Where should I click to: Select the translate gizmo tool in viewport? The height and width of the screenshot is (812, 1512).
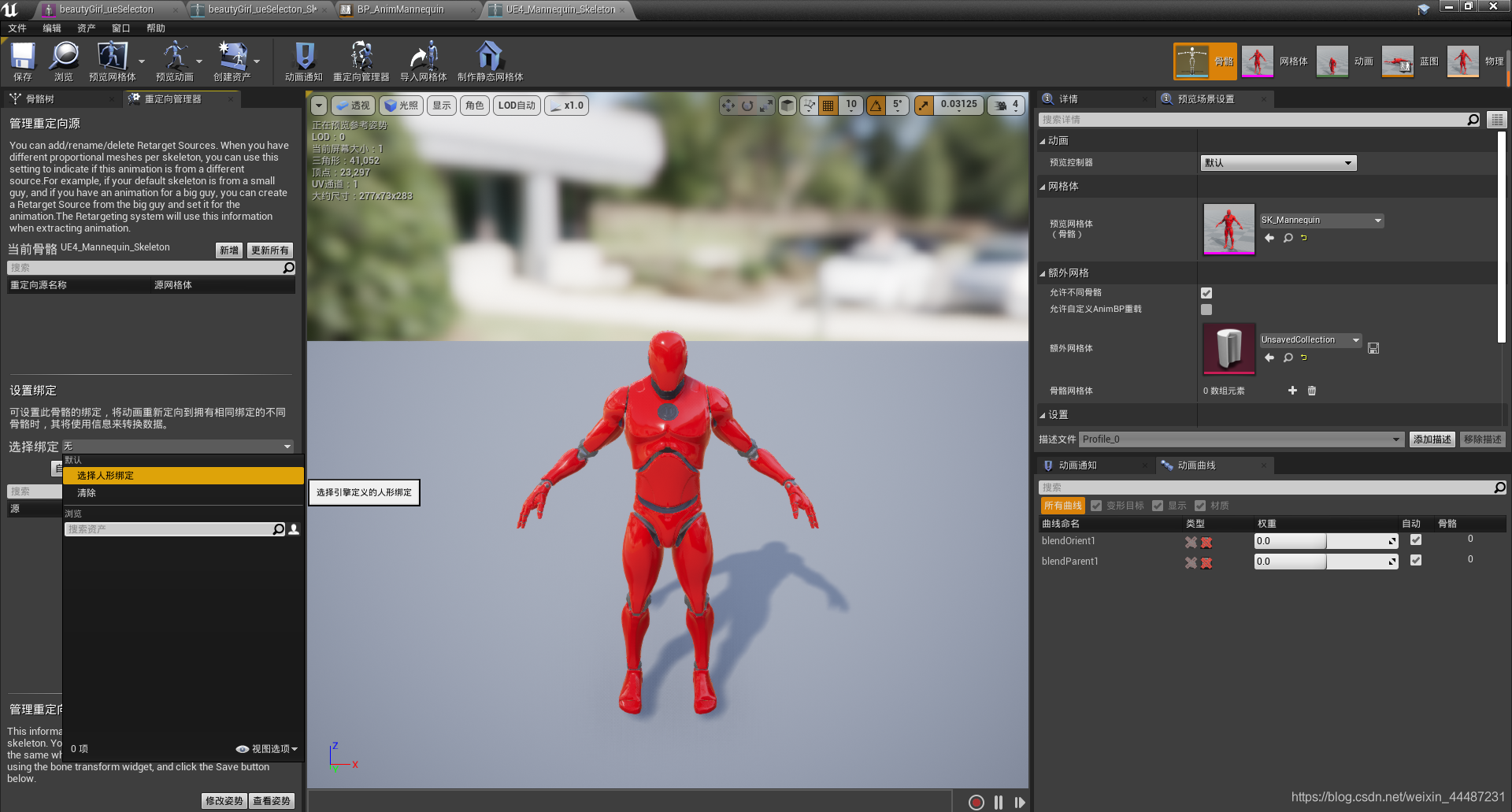tap(728, 106)
